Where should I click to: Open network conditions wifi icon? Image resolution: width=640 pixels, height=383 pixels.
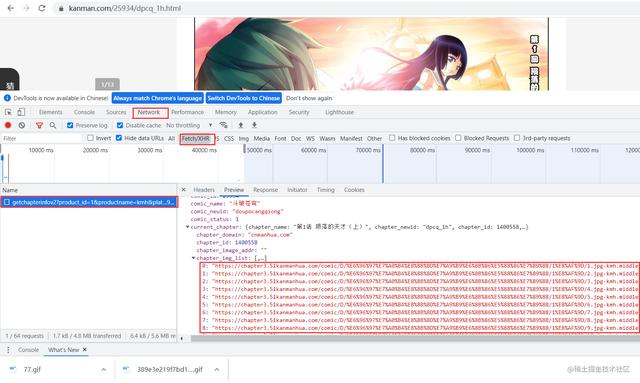(x=223, y=125)
